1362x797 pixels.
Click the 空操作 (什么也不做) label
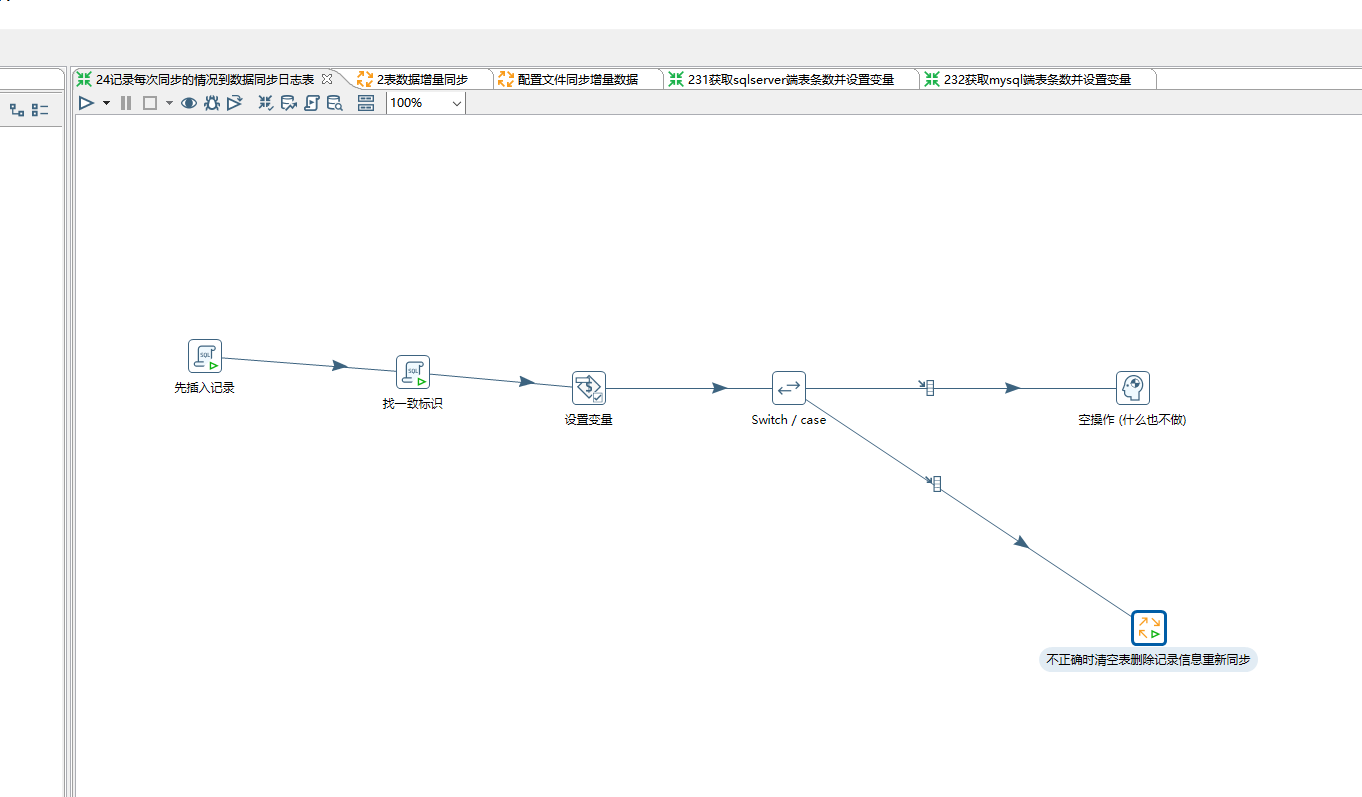(1132, 419)
